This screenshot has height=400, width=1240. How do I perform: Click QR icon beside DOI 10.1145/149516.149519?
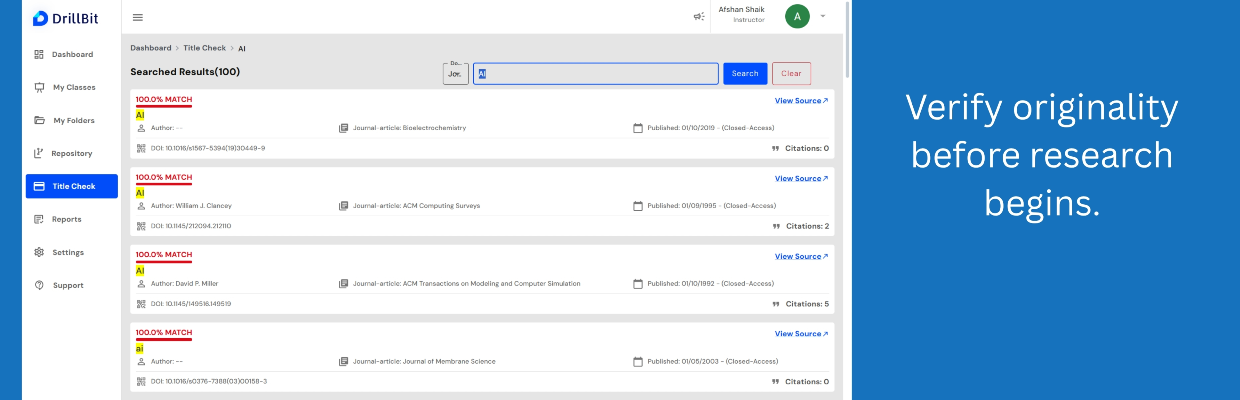click(x=141, y=303)
